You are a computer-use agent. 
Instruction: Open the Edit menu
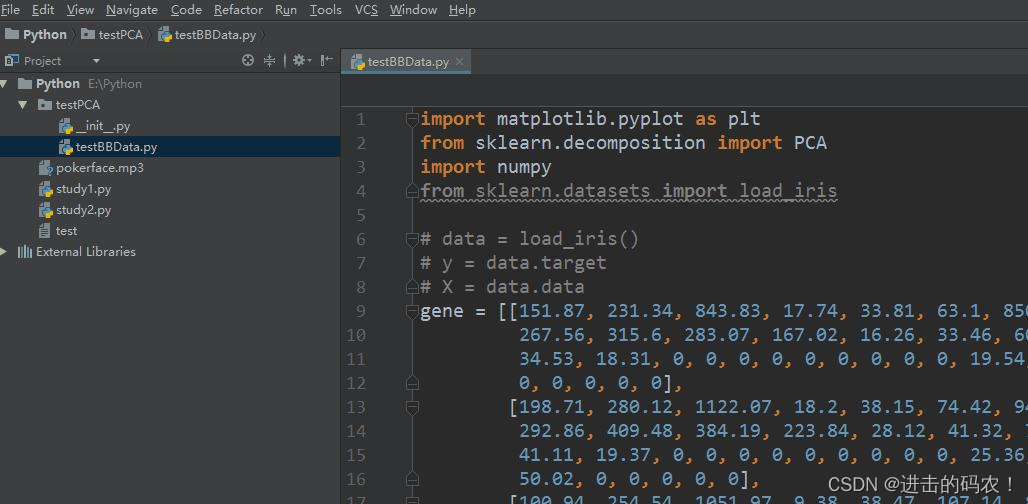click(43, 10)
